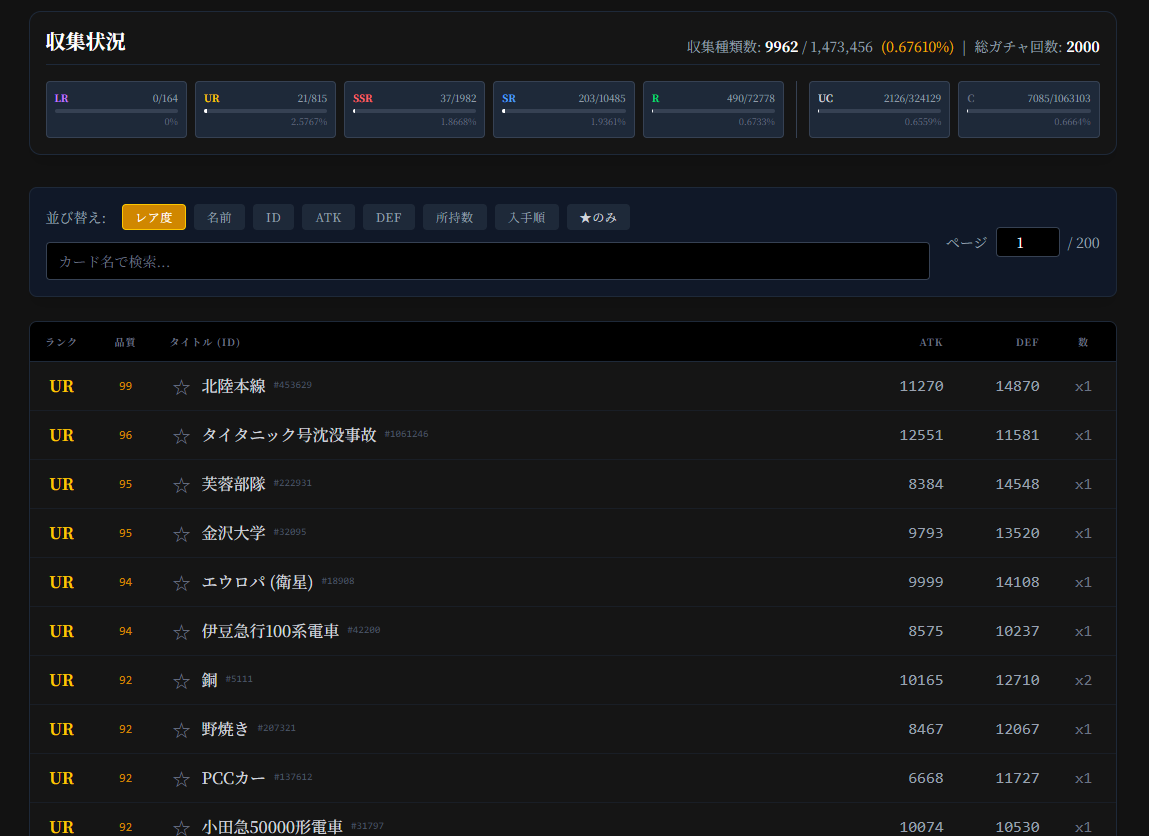1149x836 pixels.
Task: Select the UR rarity stat box
Action: point(265,109)
